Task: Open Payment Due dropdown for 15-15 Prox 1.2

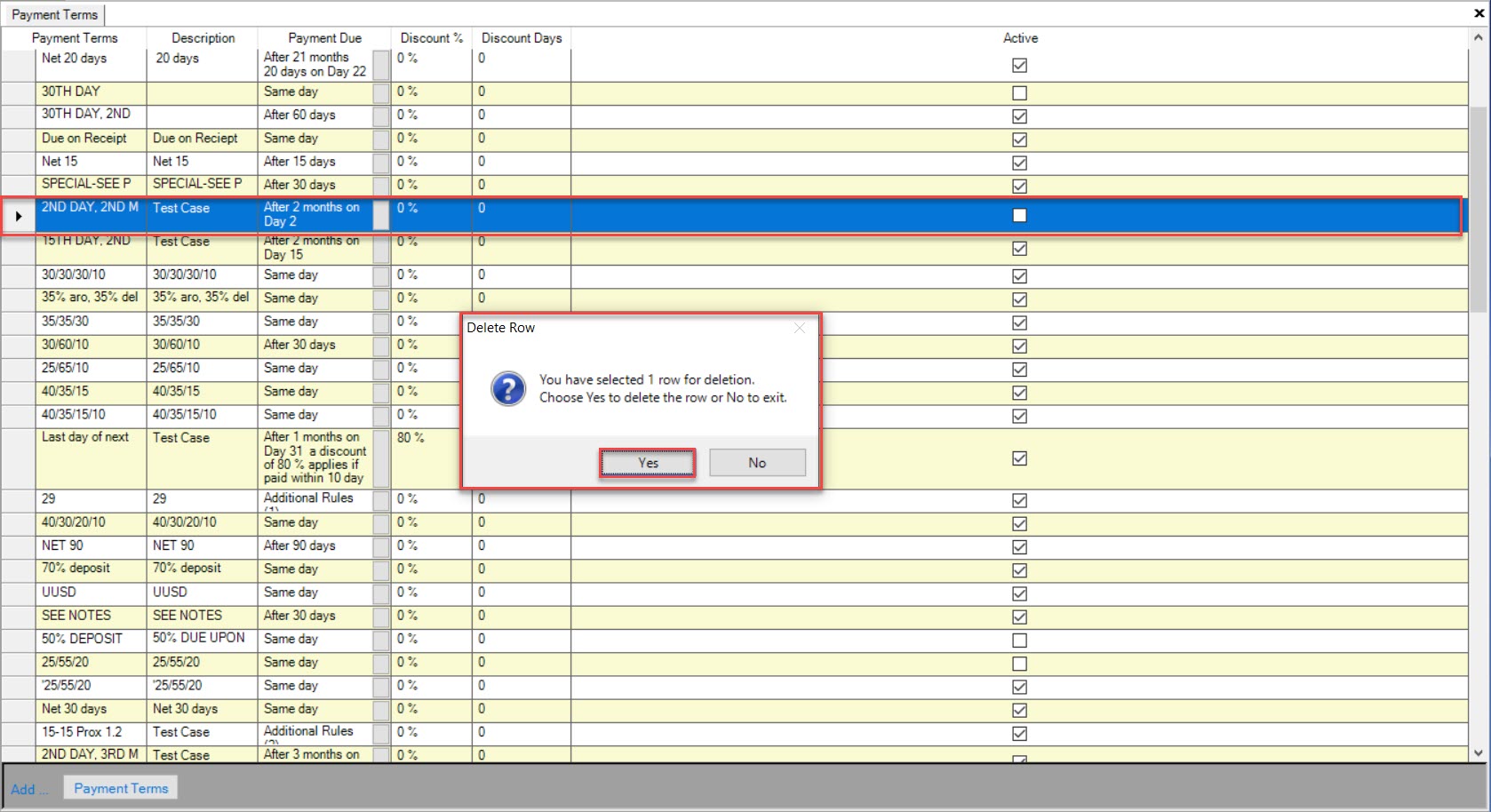Action: tap(381, 733)
